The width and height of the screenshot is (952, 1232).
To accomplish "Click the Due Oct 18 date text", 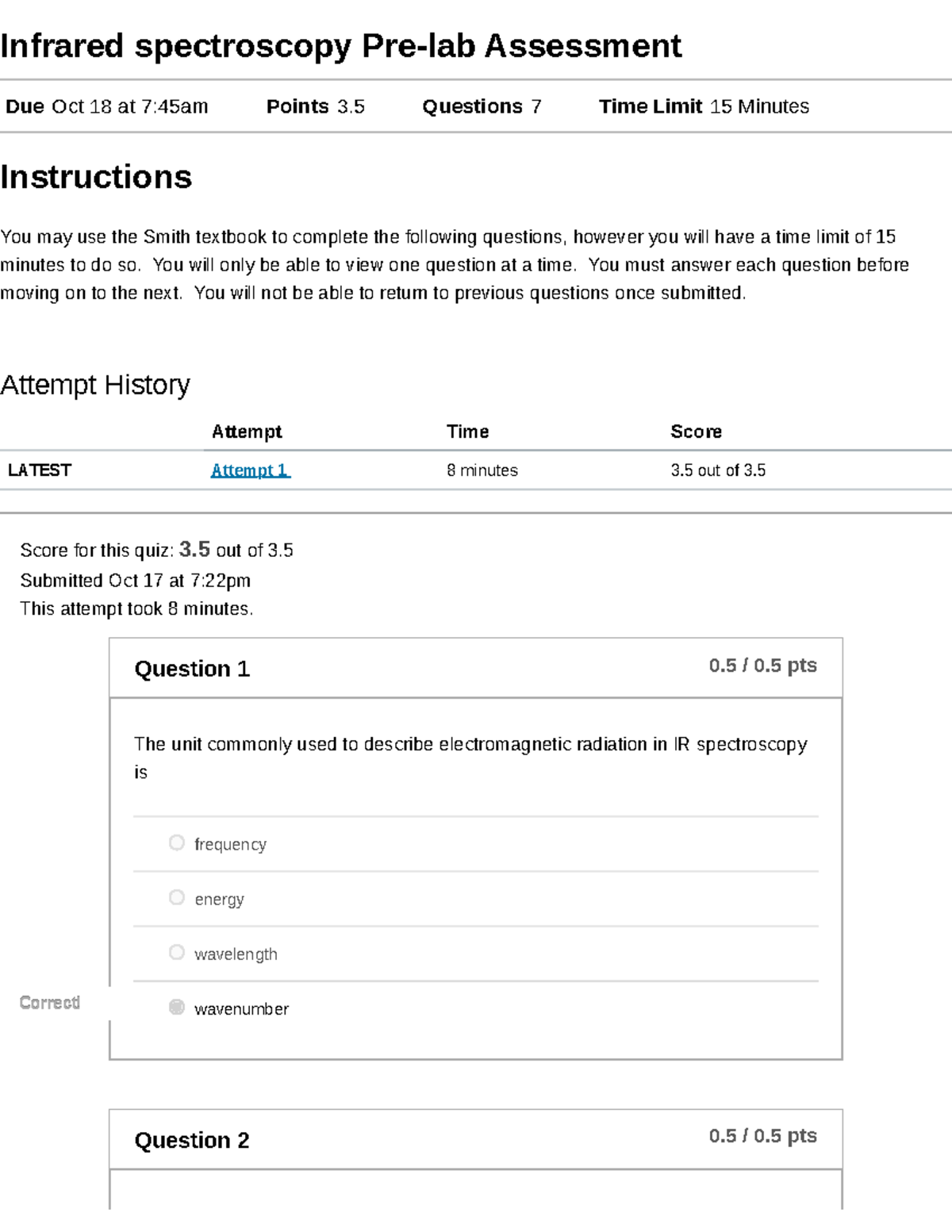I will (x=107, y=106).
